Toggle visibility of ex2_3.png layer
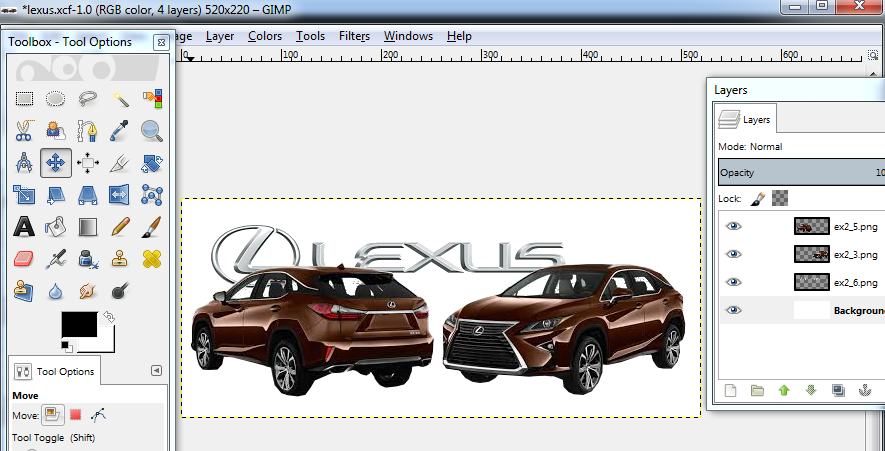The image size is (885, 451). click(x=733, y=254)
